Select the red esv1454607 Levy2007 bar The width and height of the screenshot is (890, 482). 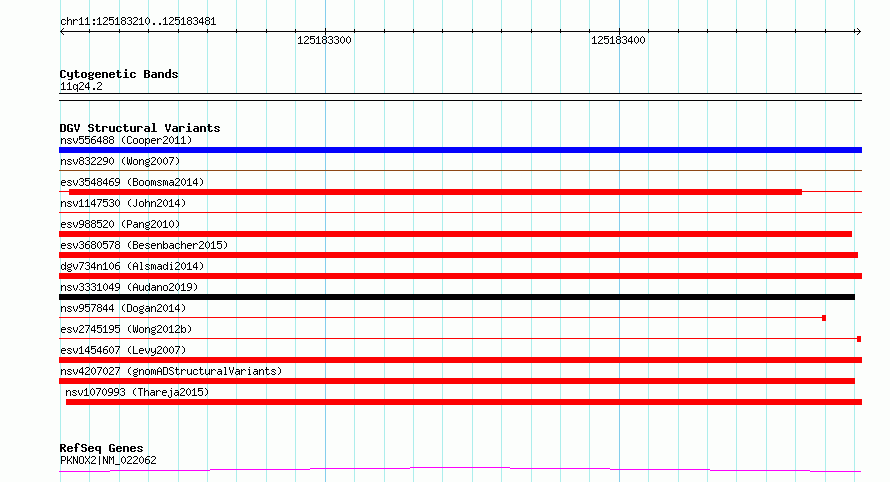pos(460,360)
